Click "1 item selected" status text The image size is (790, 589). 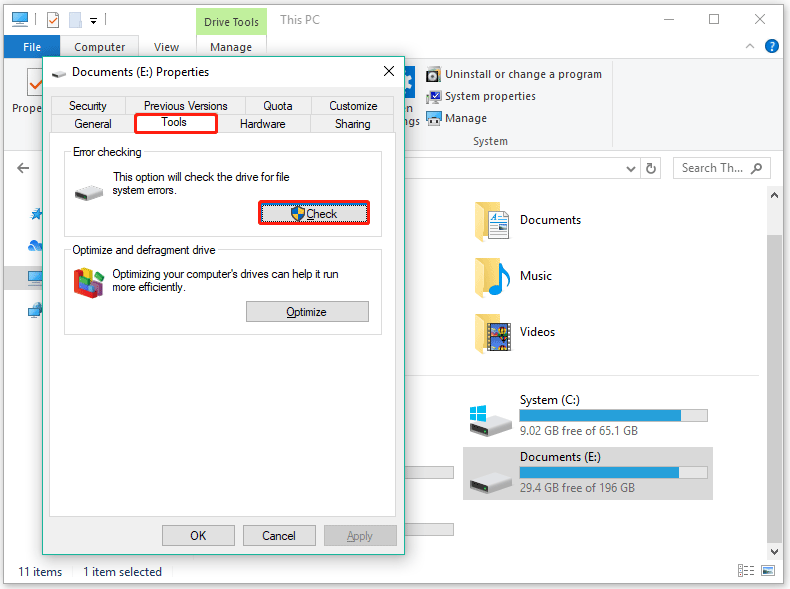122,572
